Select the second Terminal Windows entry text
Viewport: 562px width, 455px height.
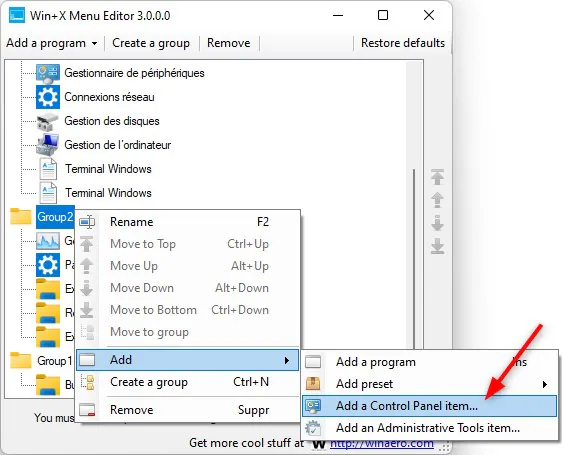(x=108, y=193)
